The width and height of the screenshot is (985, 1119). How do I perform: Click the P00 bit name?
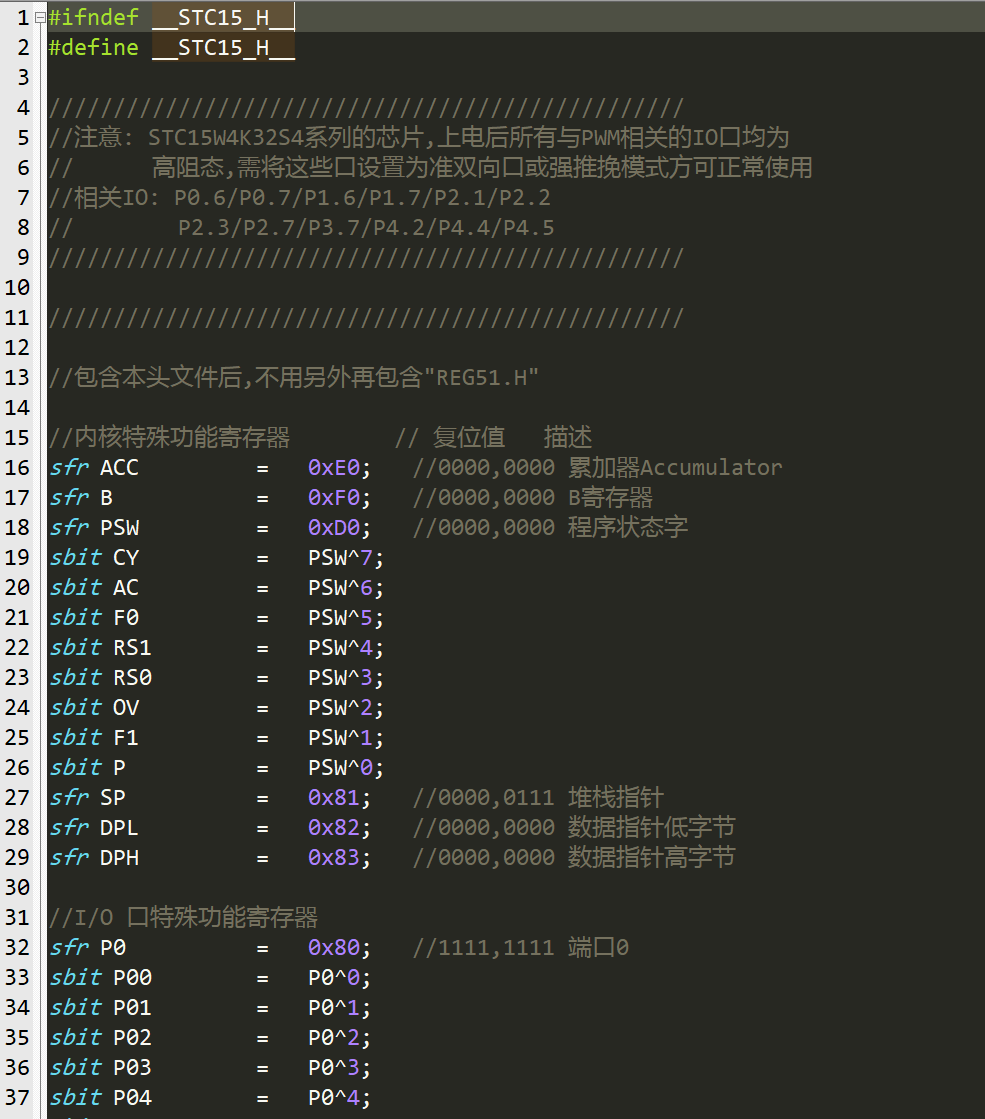click(x=132, y=977)
